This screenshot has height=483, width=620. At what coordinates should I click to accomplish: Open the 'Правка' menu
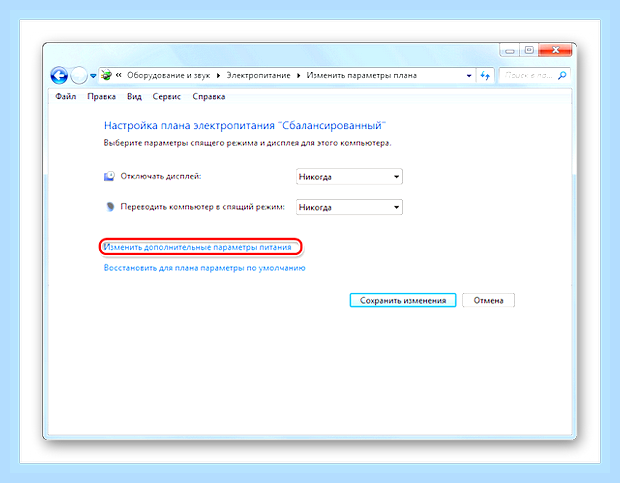pos(102,96)
